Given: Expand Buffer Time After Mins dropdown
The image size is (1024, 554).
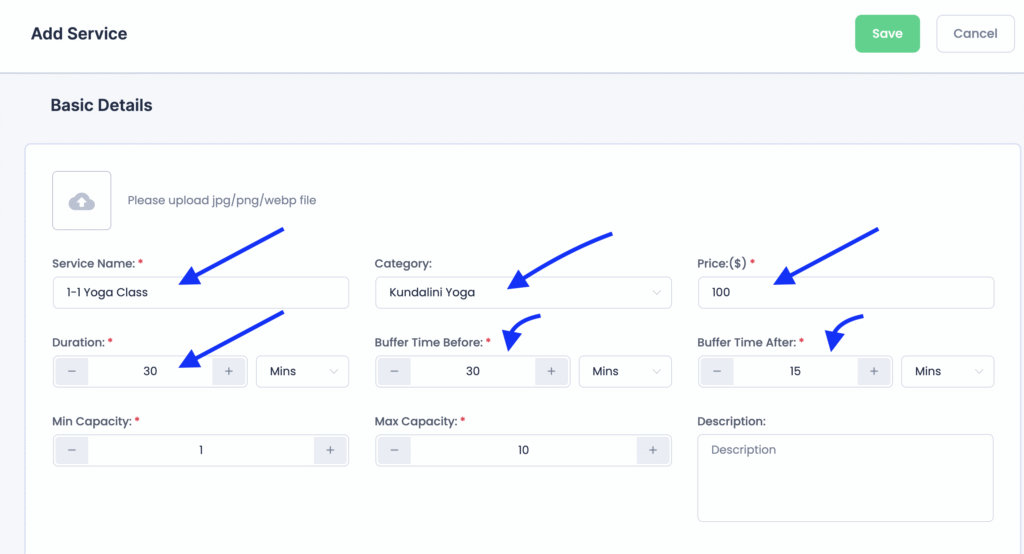Looking at the screenshot, I should coord(947,371).
